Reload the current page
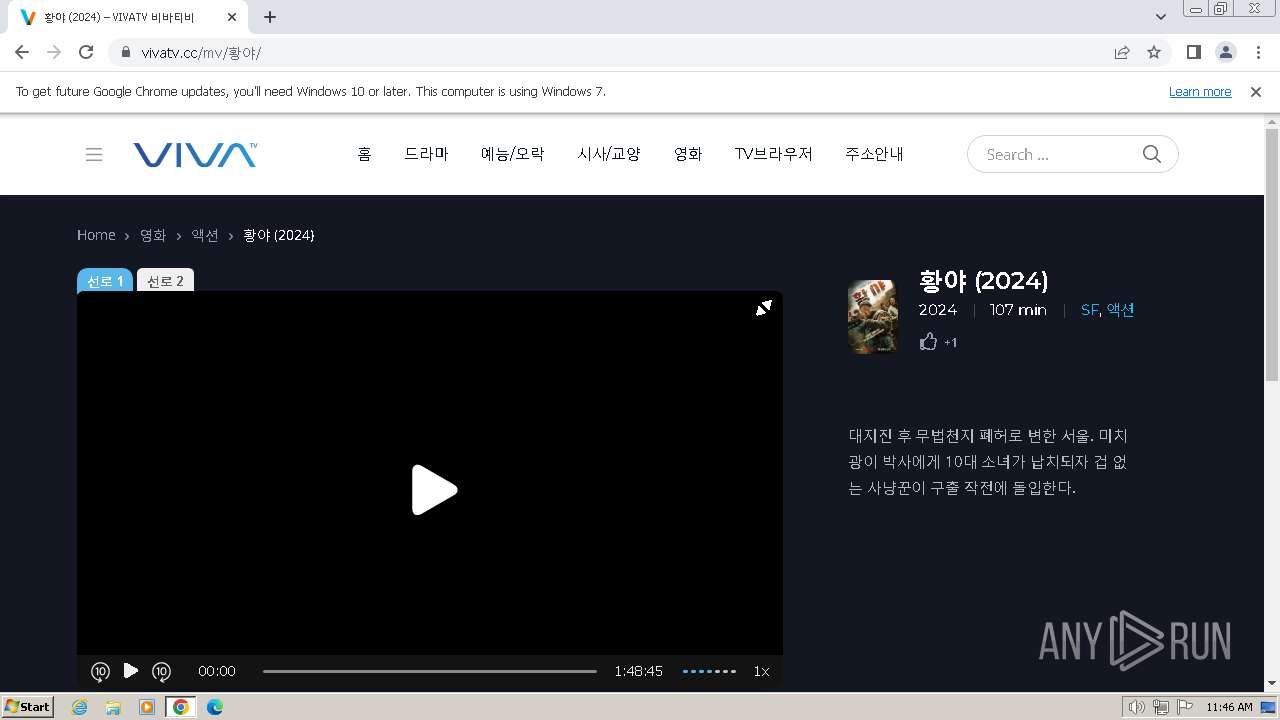The height and width of the screenshot is (720, 1280). click(x=86, y=52)
